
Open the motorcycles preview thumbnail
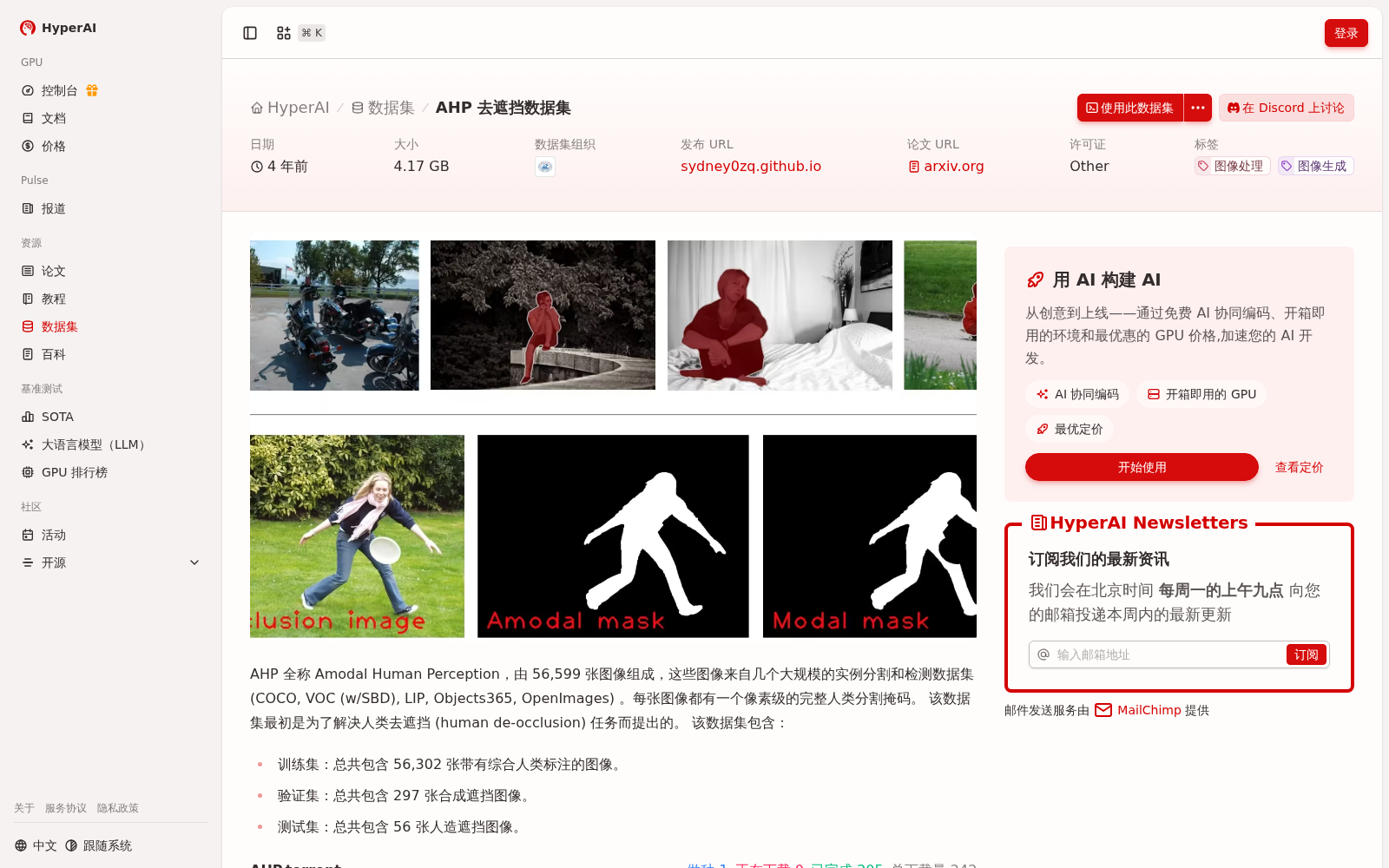click(334, 315)
